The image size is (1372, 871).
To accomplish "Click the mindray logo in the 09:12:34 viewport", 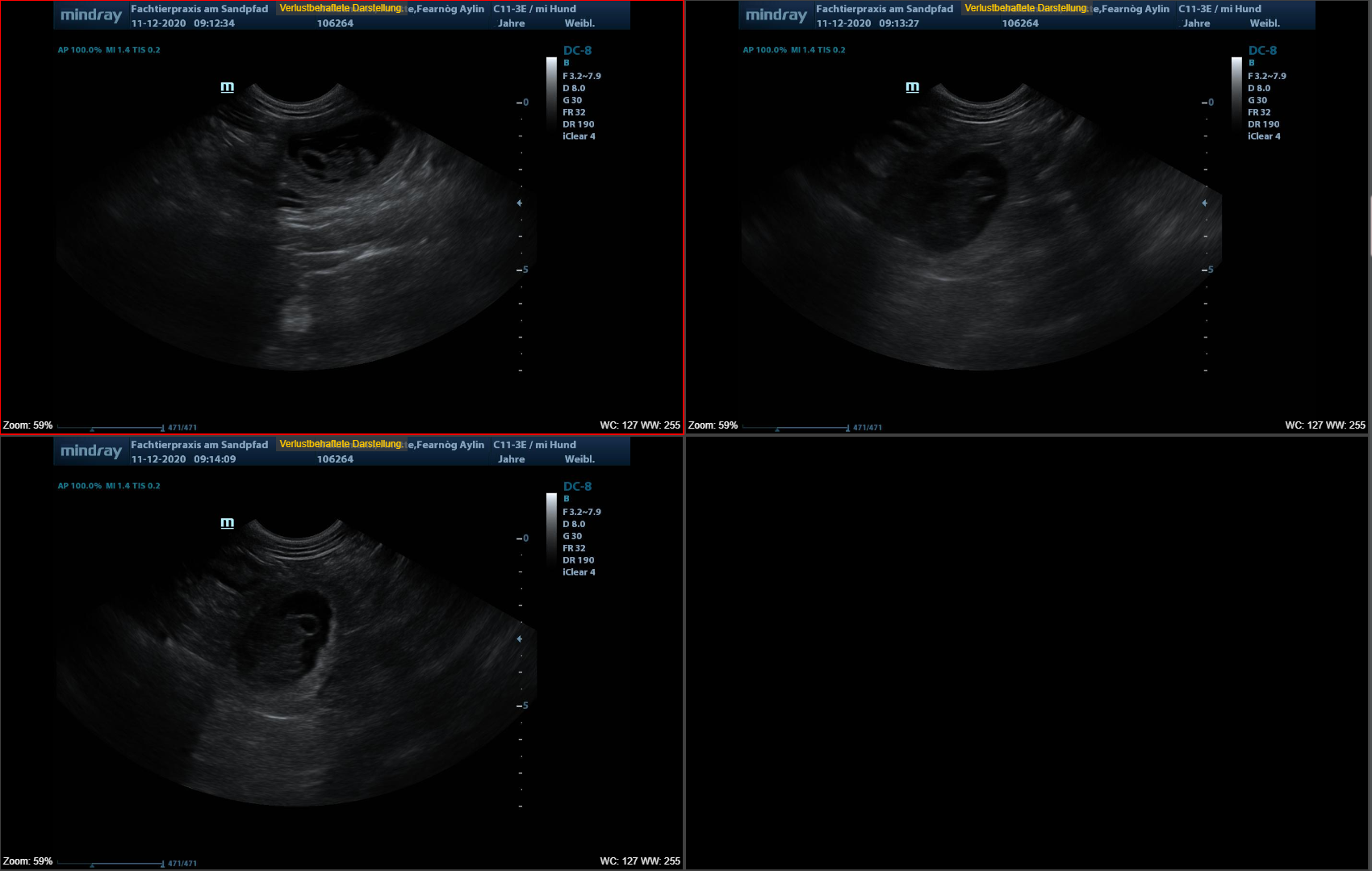I will coord(91,15).
